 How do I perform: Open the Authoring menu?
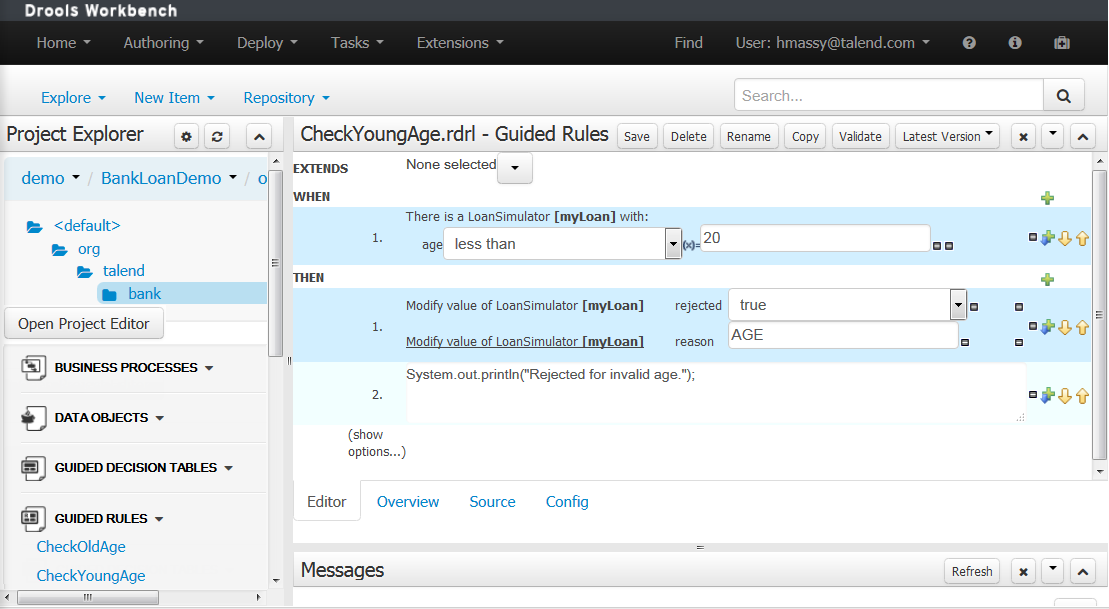point(163,43)
